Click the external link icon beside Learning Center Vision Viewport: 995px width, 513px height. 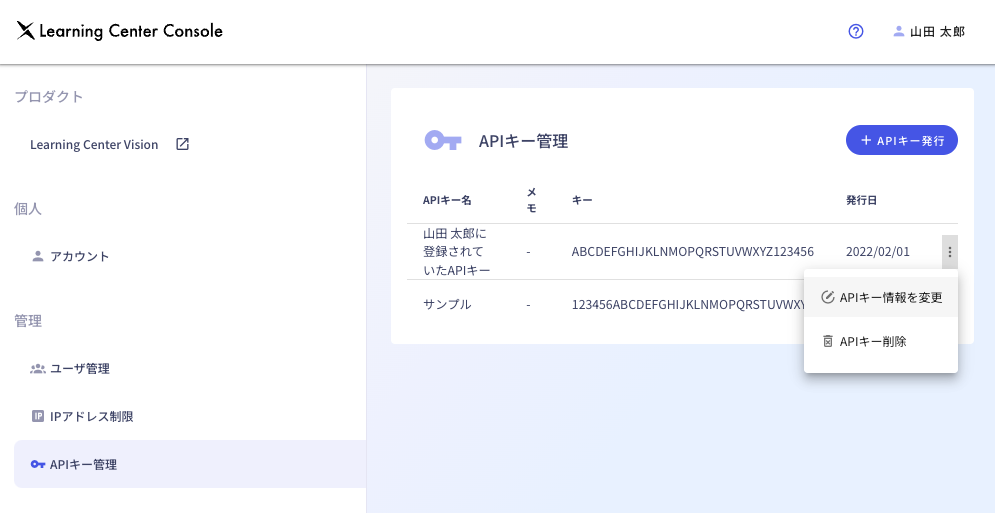[182, 144]
